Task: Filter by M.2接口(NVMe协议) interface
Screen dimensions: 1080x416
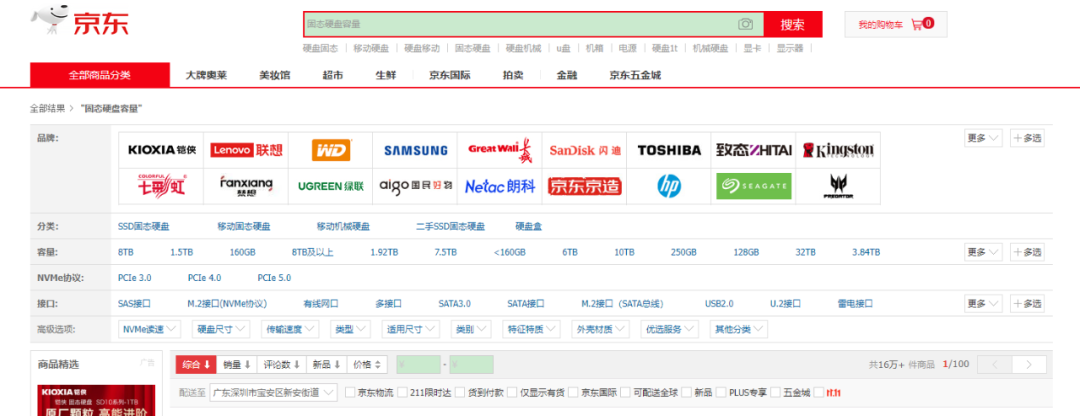Action: click(227, 303)
